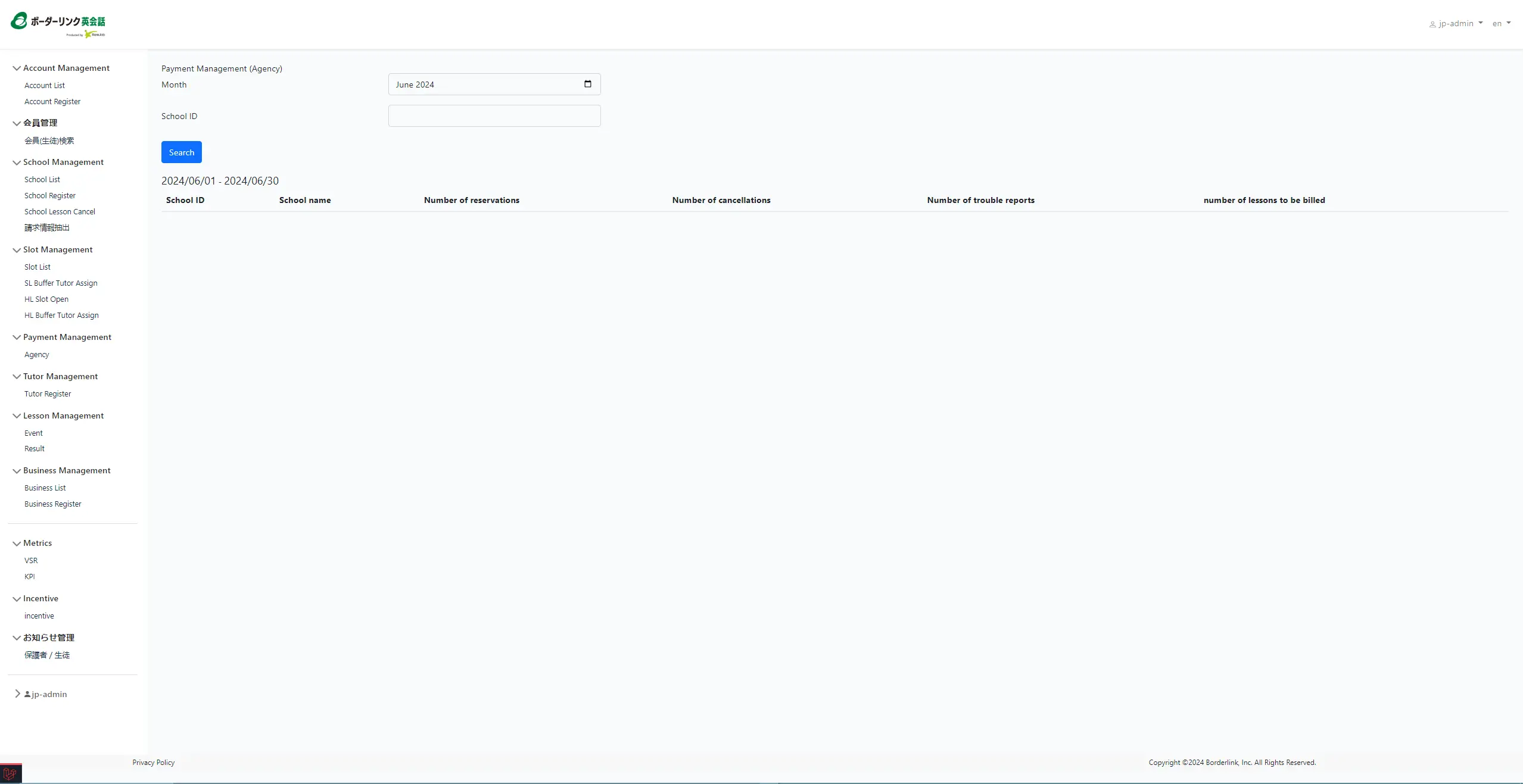Expand the jp-admin sidebar section
Screen dimensions: 1523x784
17,694
